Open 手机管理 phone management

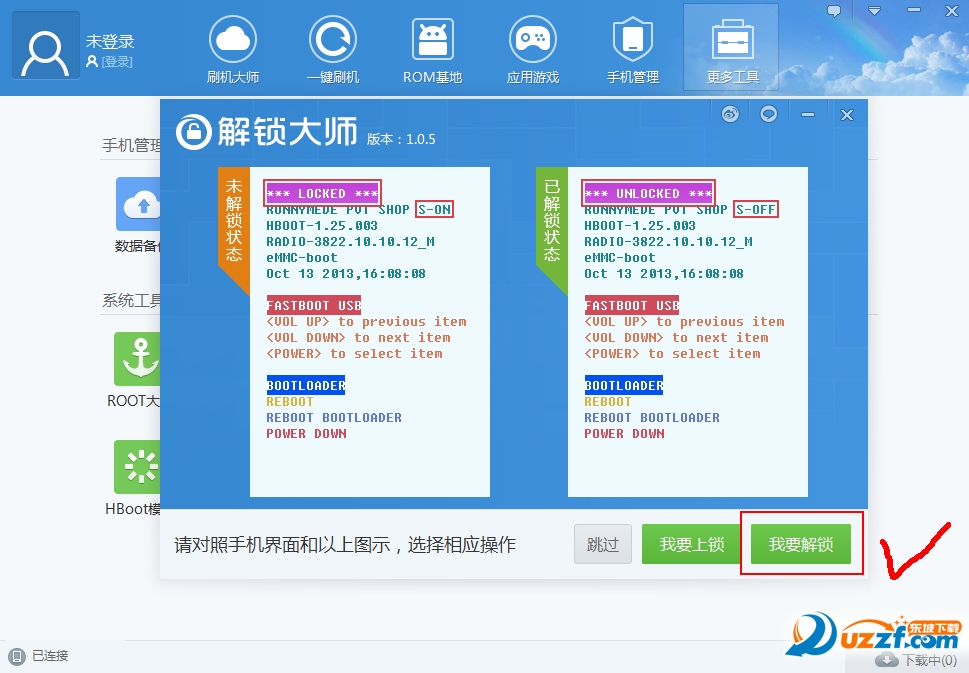pyautogui.click(x=632, y=48)
